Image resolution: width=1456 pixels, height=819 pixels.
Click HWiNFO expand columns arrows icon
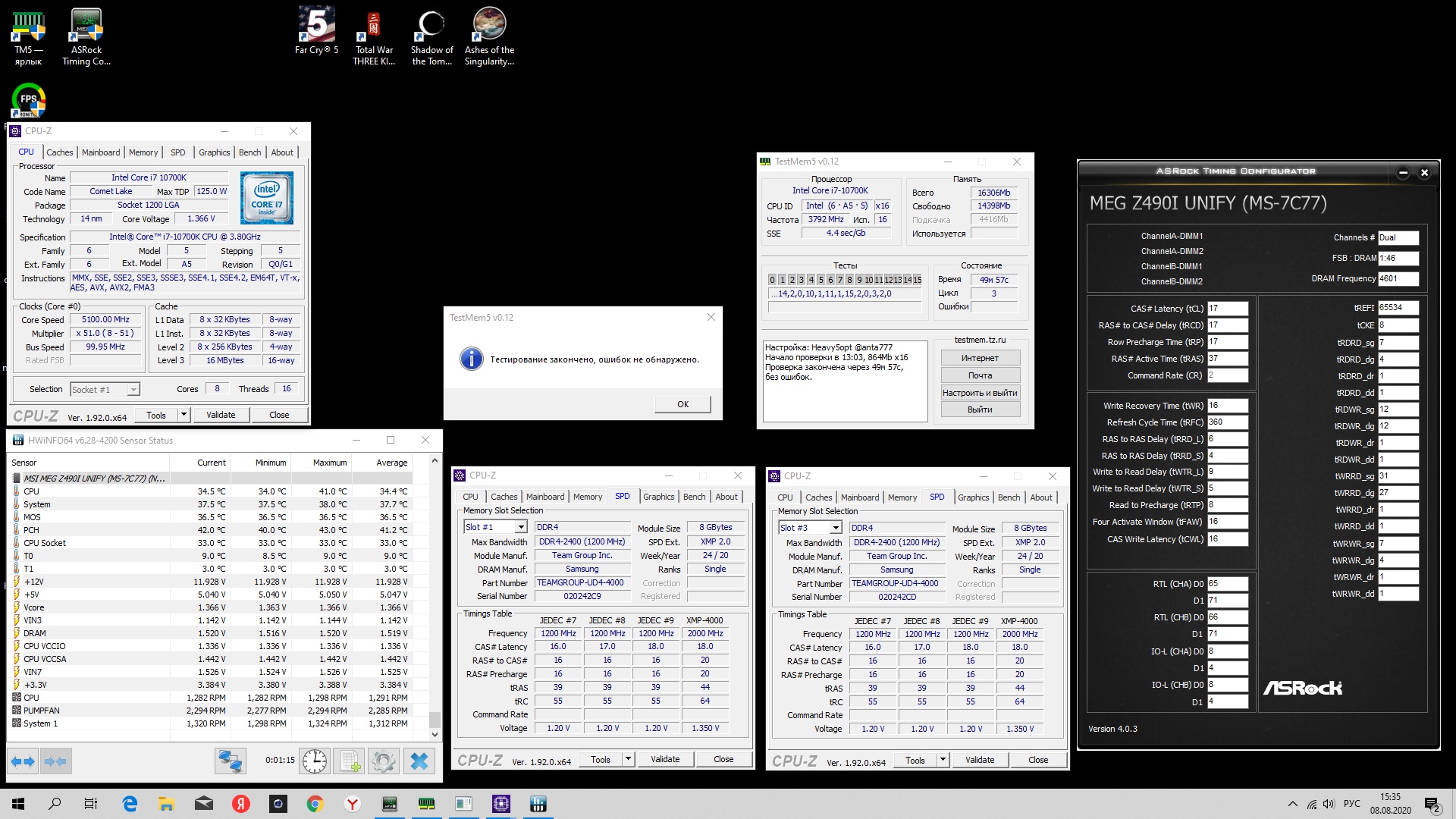tap(24, 761)
